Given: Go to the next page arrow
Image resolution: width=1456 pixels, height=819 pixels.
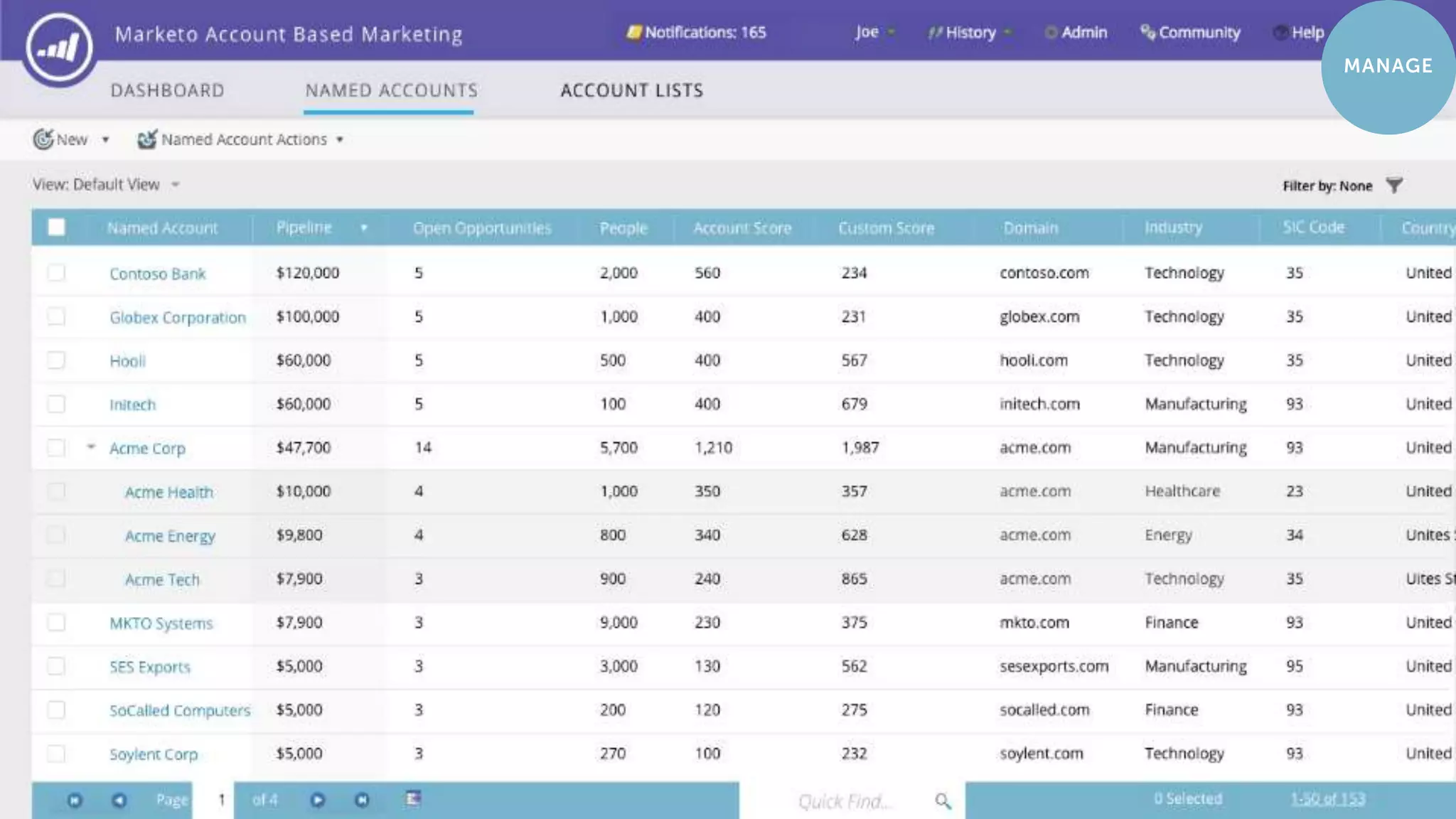Looking at the screenshot, I should coord(318,800).
